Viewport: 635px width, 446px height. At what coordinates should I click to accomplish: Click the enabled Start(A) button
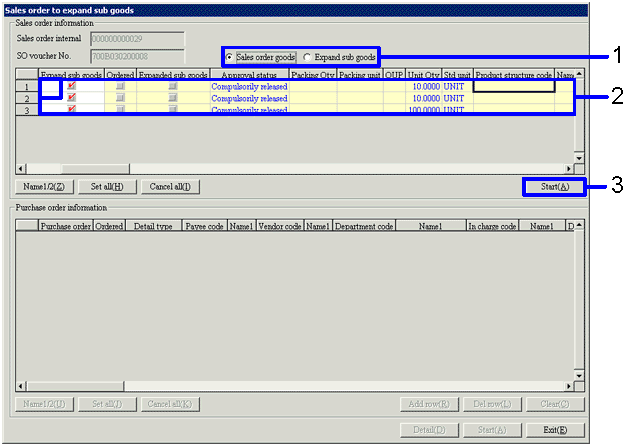549,187
